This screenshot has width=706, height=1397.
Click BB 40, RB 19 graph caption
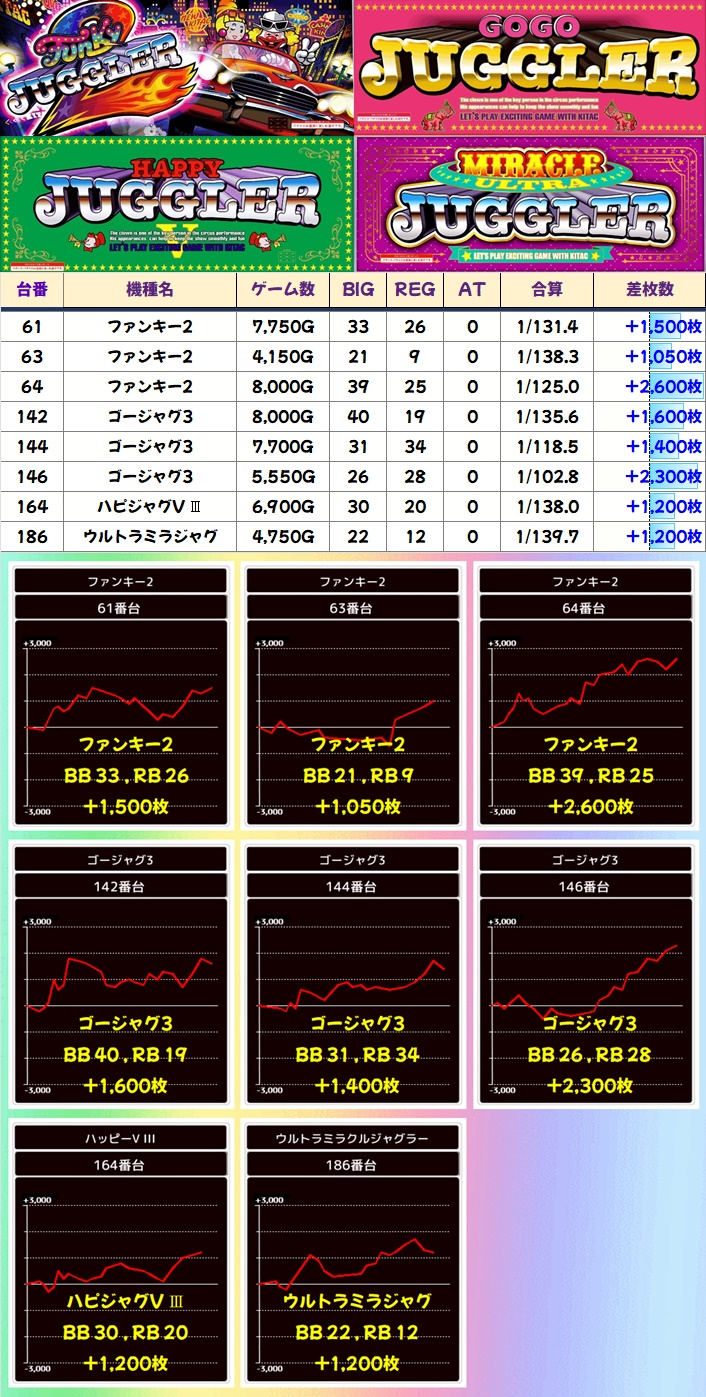[x=125, y=1055]
